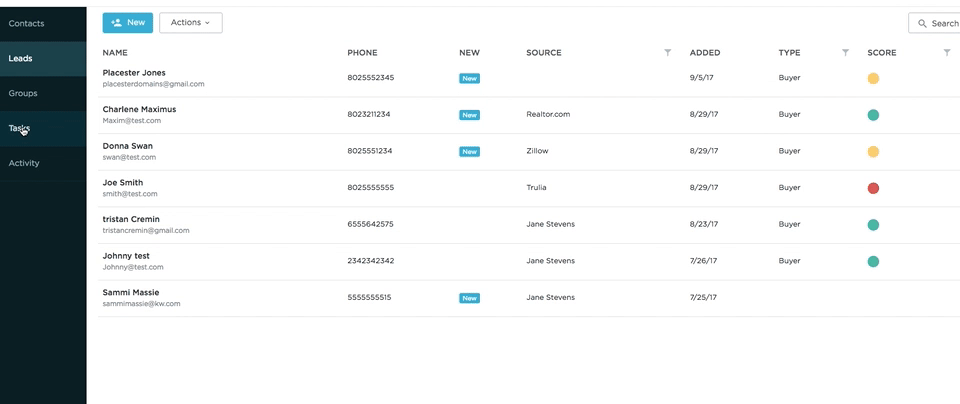Viewport: 960px width, 404px height.
Task: Click email smith@test.com
Action: pos(130,194)
